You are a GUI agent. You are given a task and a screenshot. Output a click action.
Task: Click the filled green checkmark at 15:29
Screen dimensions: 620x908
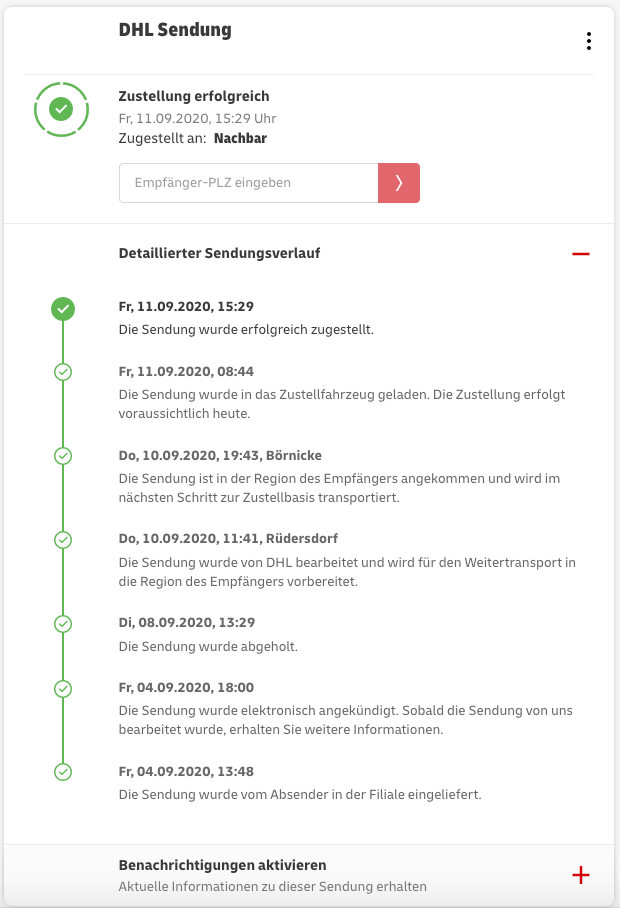[63, 308]
